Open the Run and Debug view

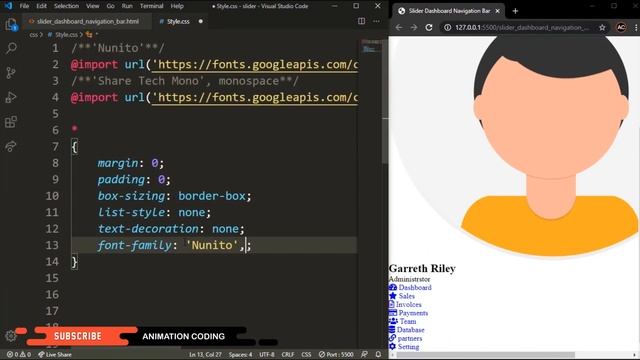(x=11, y=97)
